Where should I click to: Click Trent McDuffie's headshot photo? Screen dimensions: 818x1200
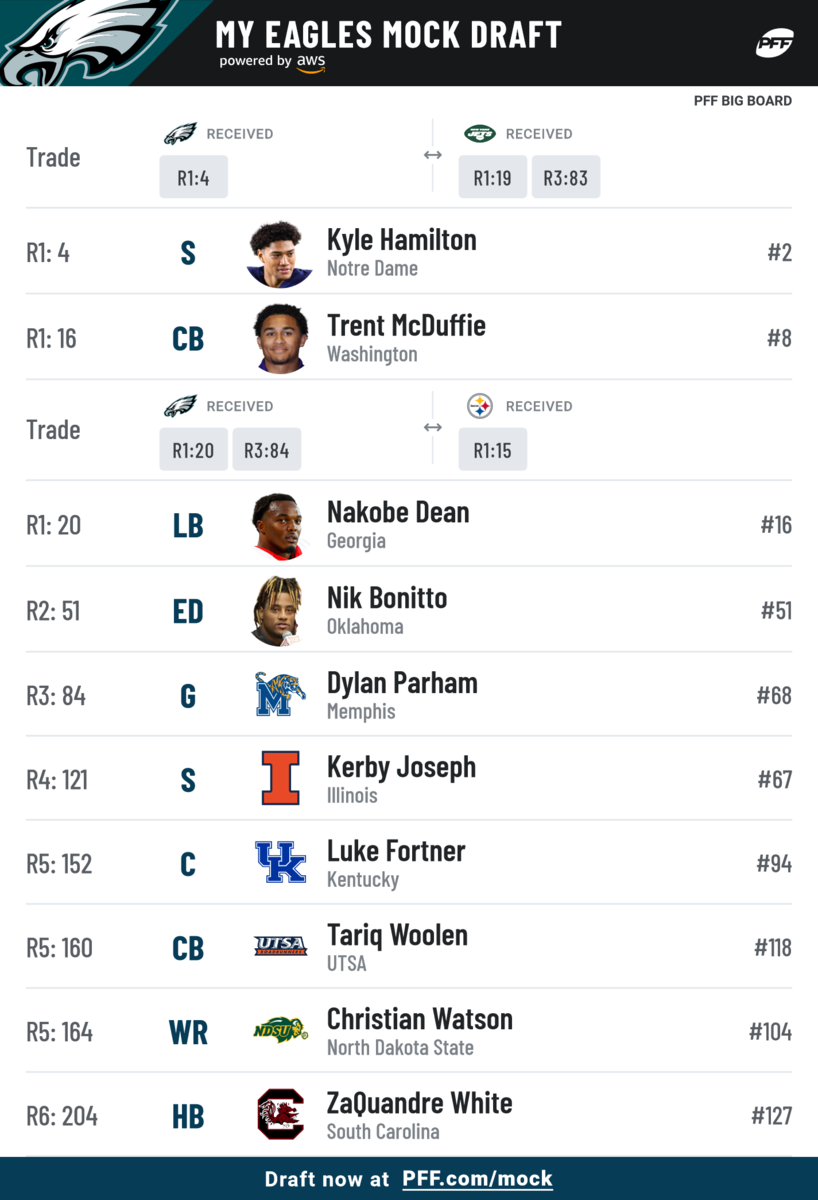click(280, 338)
